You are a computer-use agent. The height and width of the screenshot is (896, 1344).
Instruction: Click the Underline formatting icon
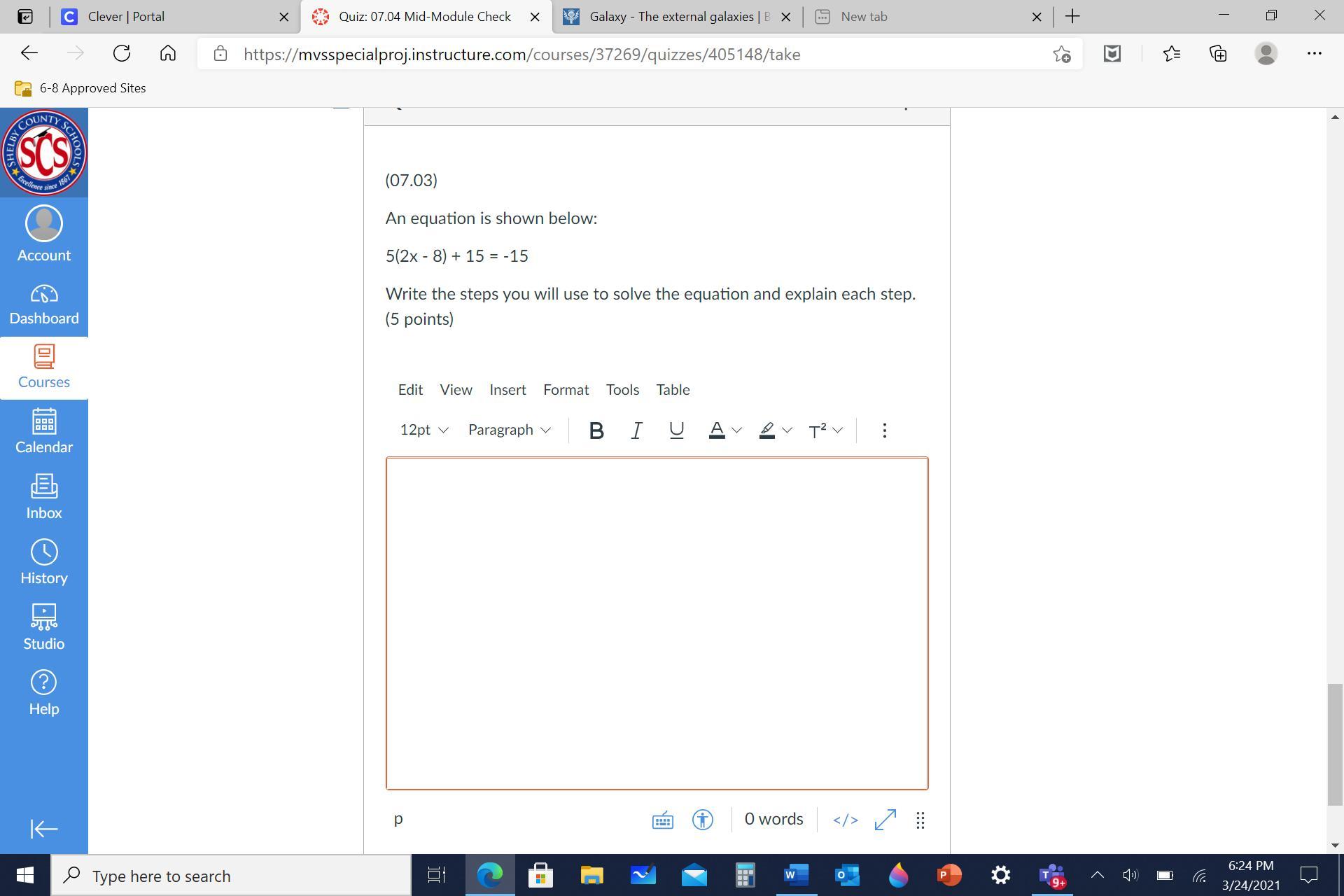coord(676,430)
